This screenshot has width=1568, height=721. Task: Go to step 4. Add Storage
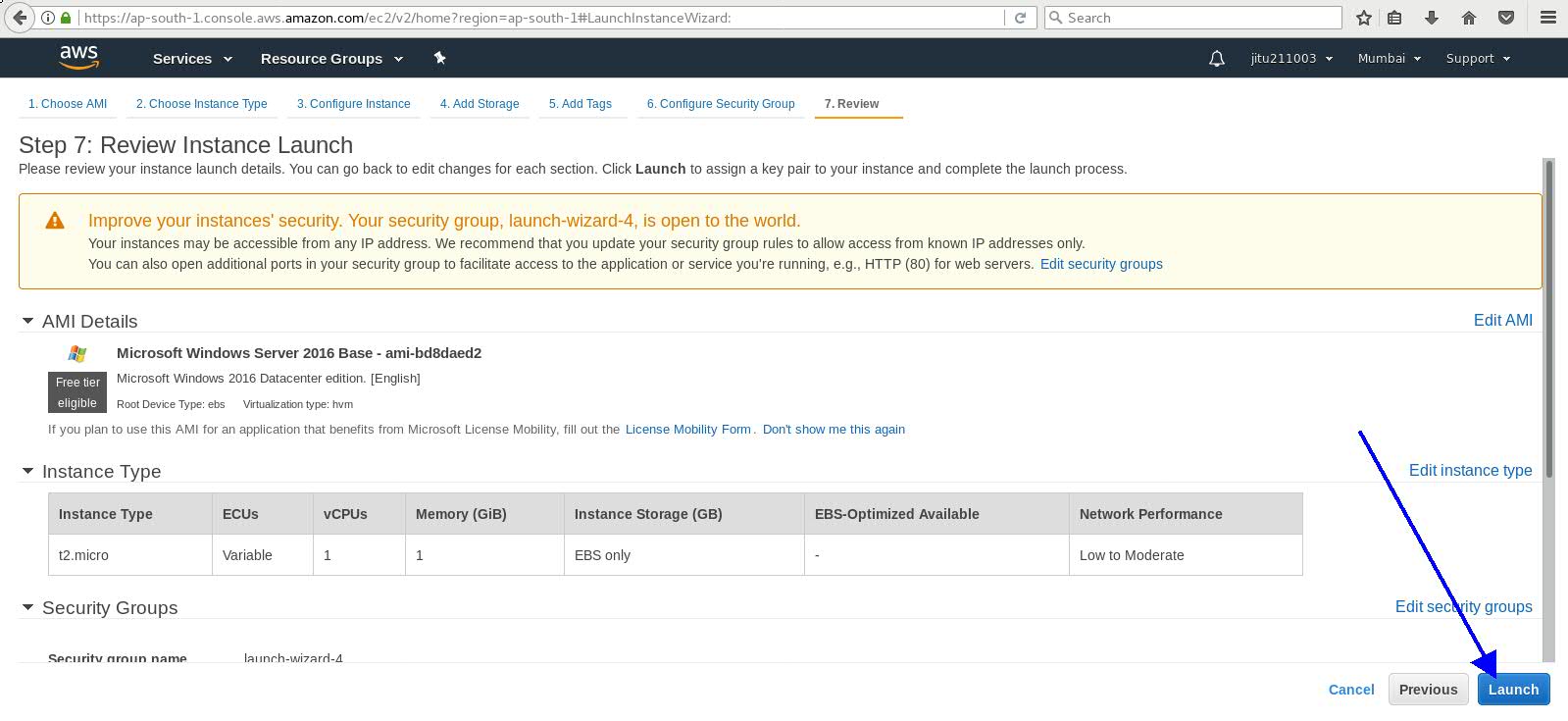(480, 104)
